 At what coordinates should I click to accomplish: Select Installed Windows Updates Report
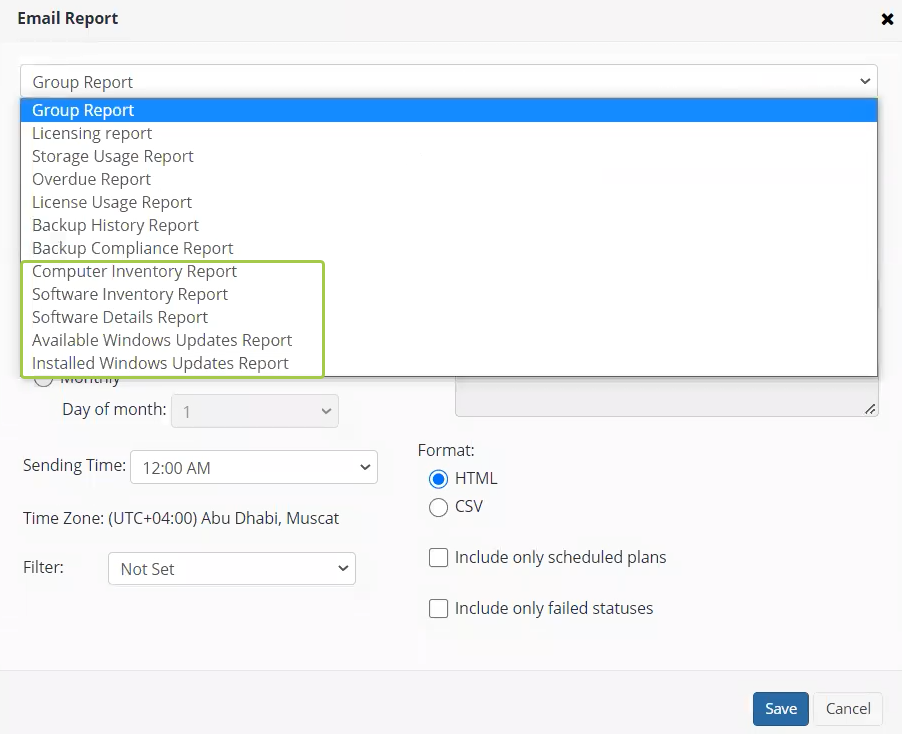(x=160, y=363)
